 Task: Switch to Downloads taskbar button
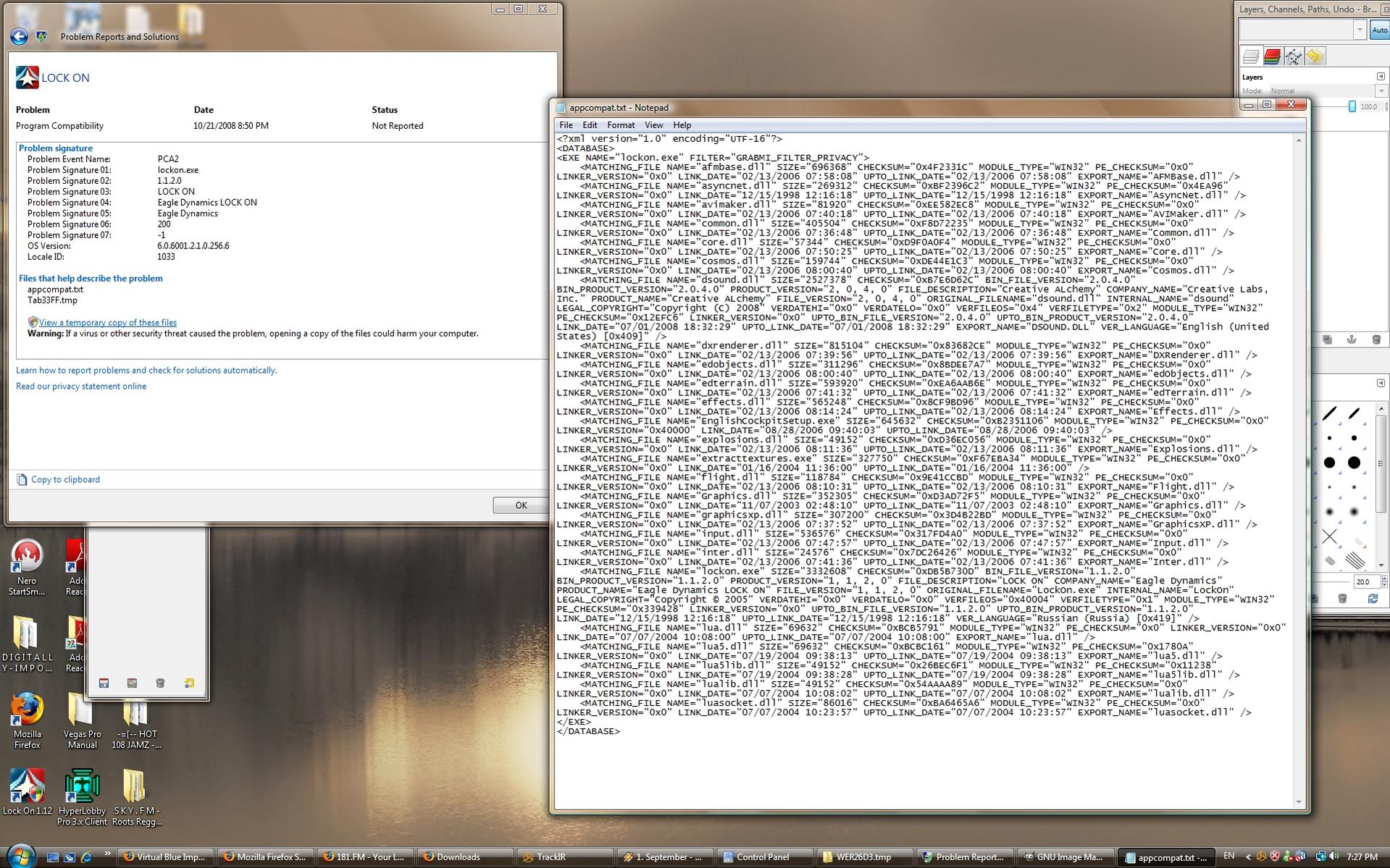pos(466,857)
